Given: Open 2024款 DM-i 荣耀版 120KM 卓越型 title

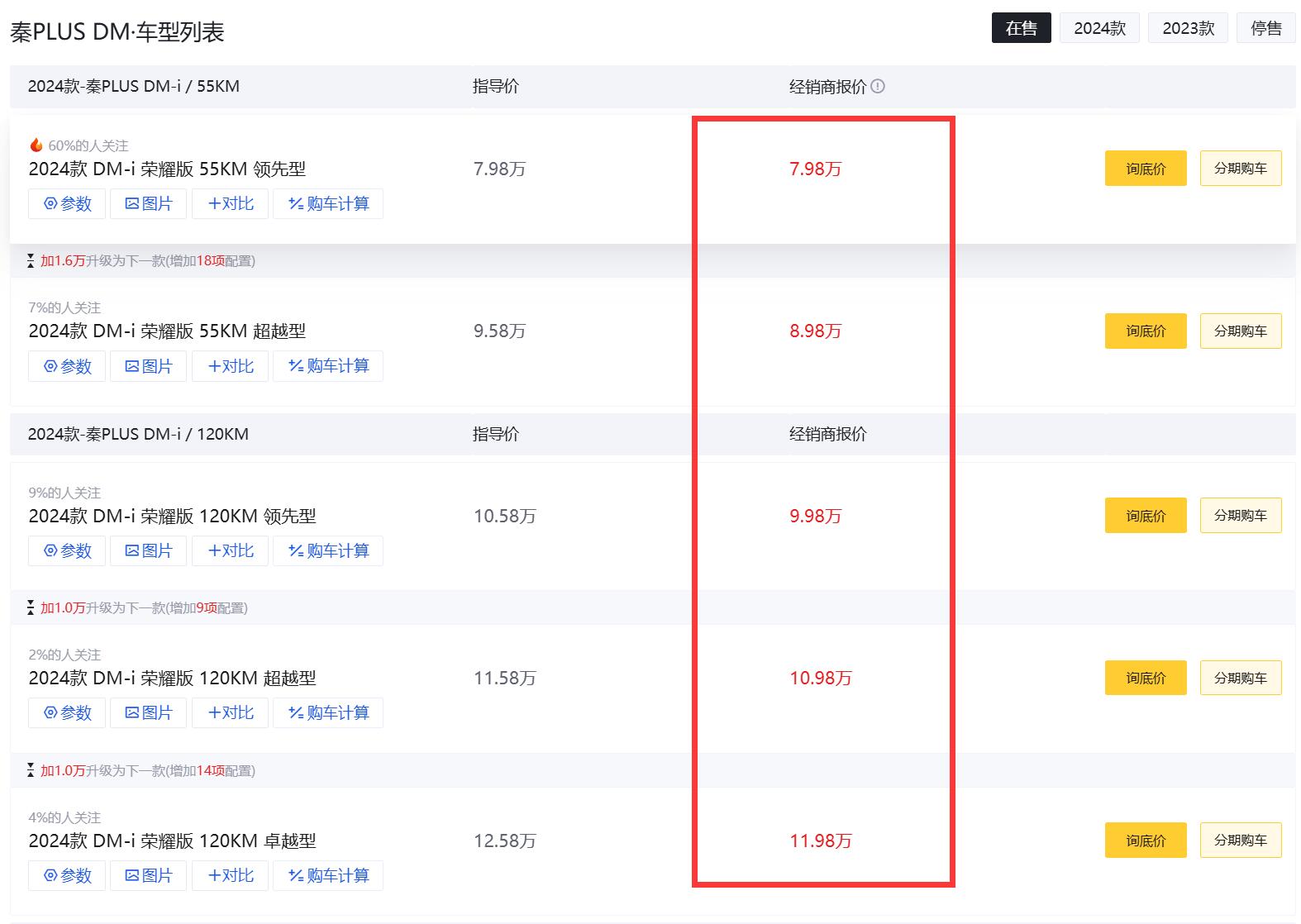Looking at the screenshot, I should point(172,841).
